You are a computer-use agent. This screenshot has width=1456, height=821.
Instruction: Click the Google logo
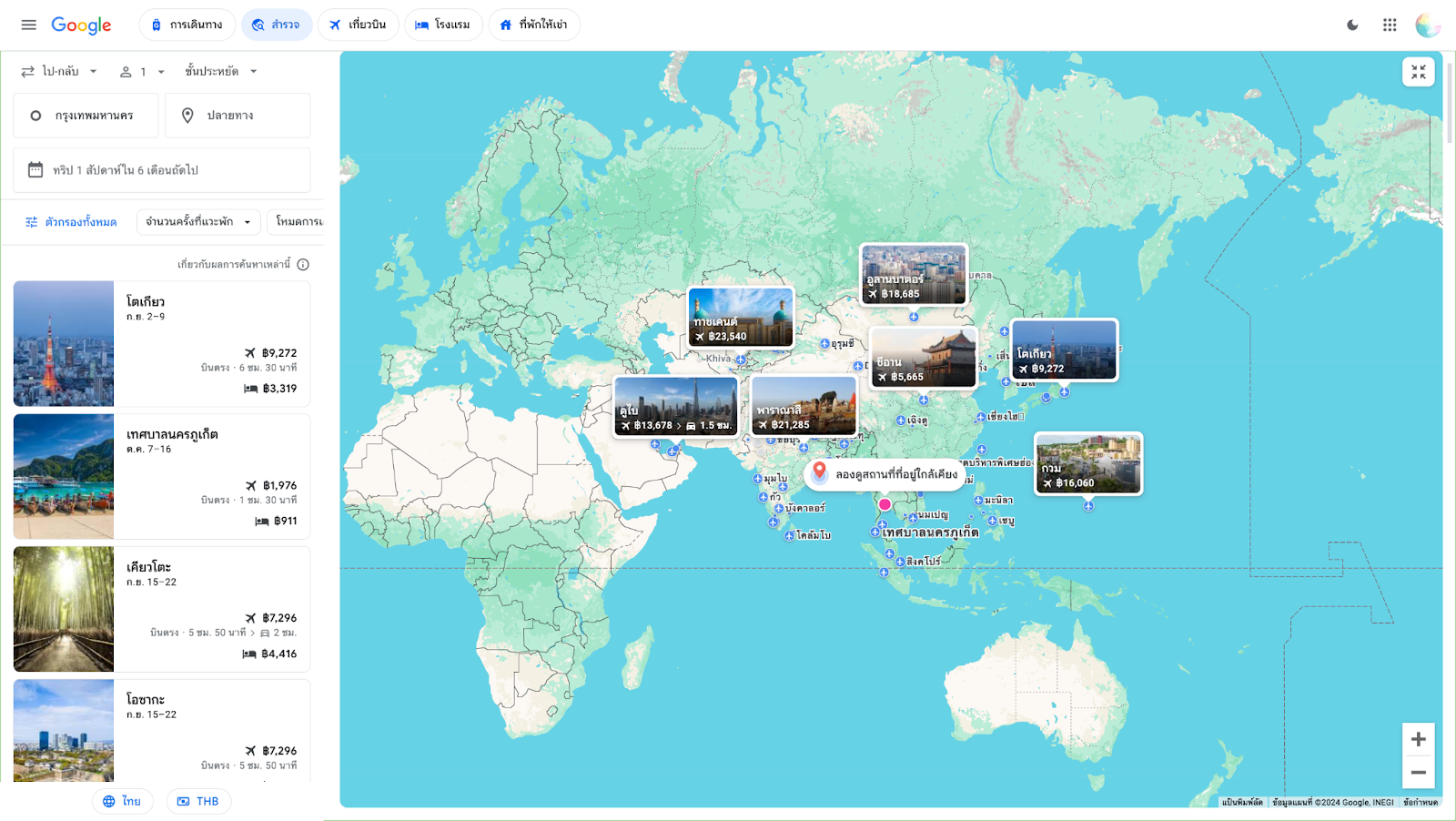pos(81,25)
